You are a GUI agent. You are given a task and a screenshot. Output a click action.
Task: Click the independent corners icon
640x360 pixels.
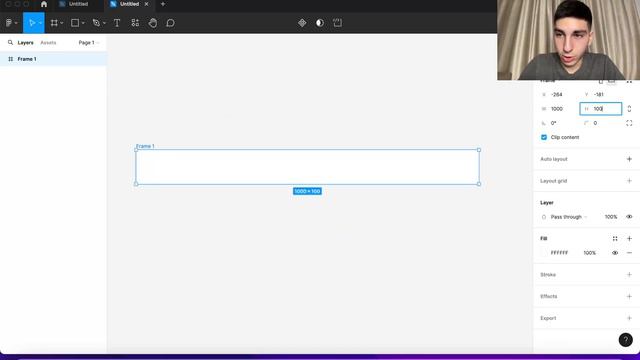[629, 123]
